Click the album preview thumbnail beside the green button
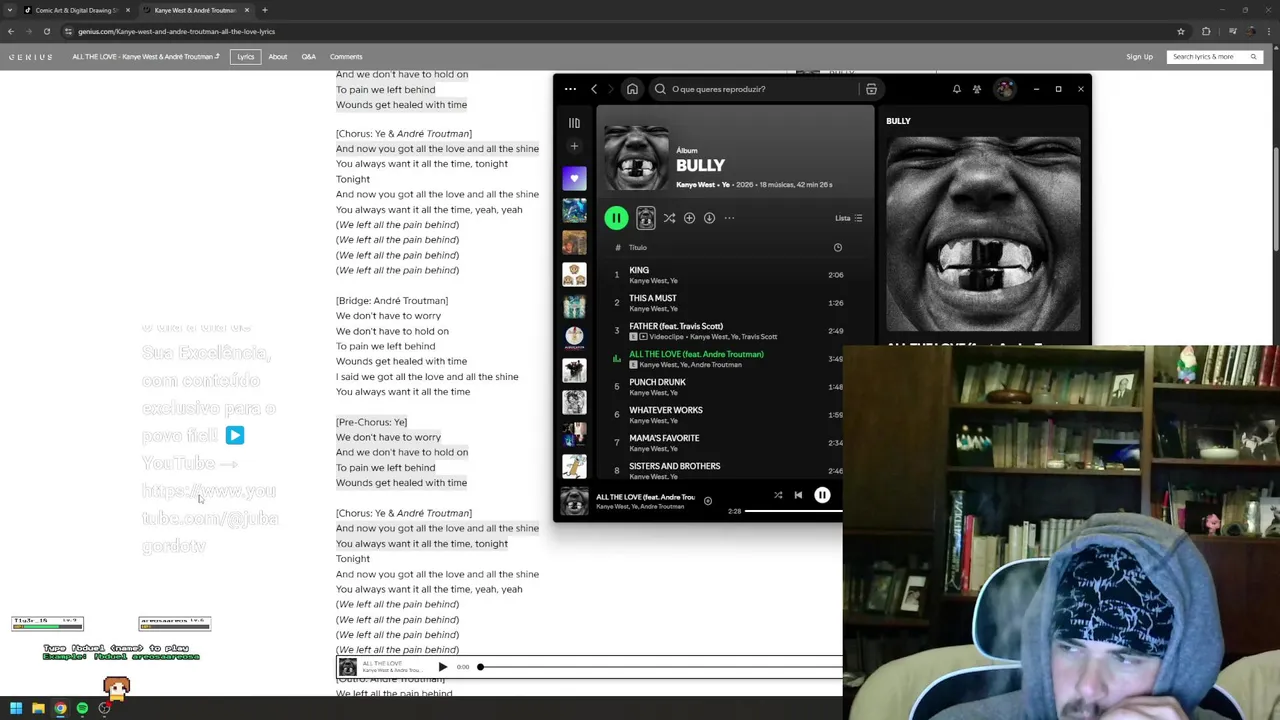1280x720 pixels. pyautogui.click(x=645, y=218)
